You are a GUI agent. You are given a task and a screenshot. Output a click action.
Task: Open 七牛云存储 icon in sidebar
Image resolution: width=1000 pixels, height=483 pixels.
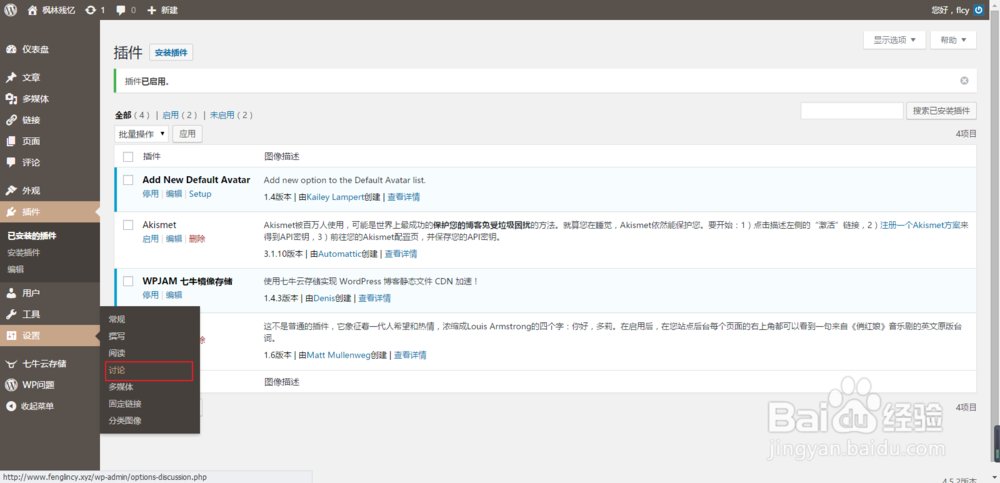(x=11, y=364)
